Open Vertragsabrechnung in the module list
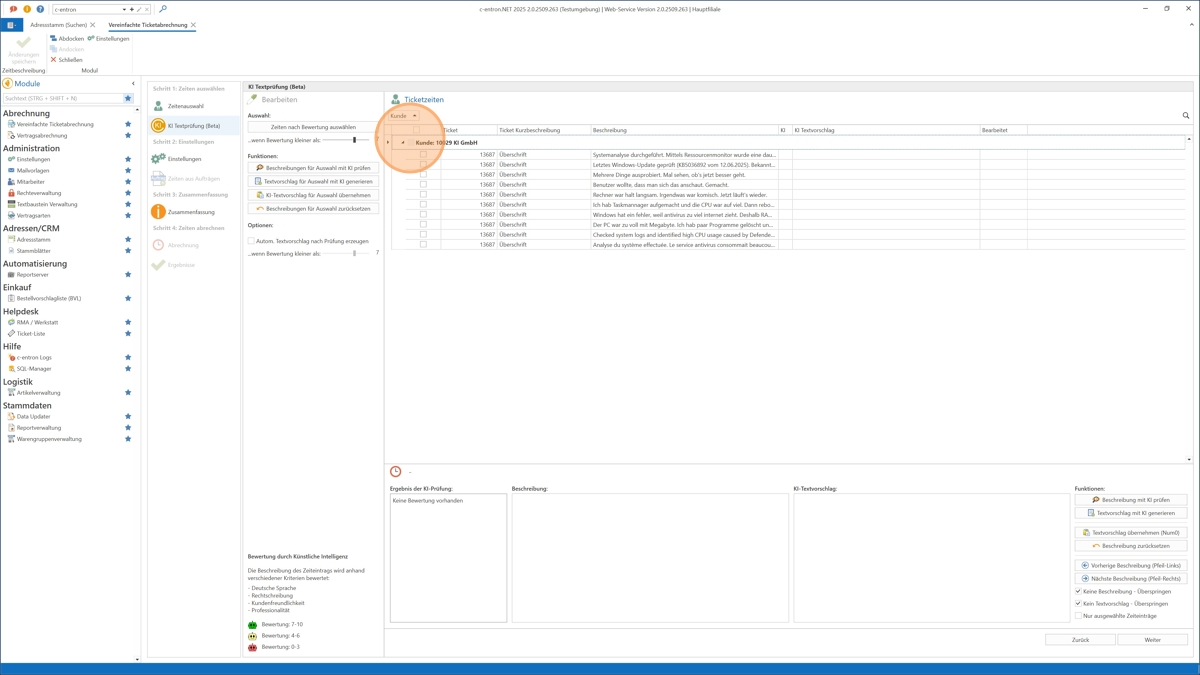The width and height of the screenshot is (1200, 675). click(x=42, y=135)
